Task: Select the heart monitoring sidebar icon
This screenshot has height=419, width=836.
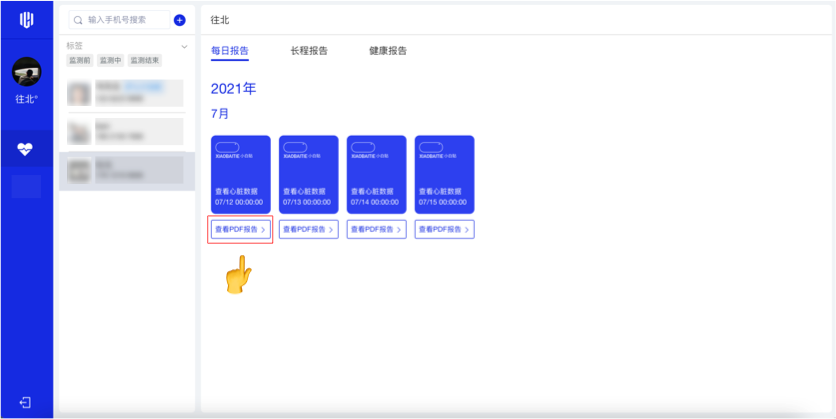Action: tap(26, 150)
